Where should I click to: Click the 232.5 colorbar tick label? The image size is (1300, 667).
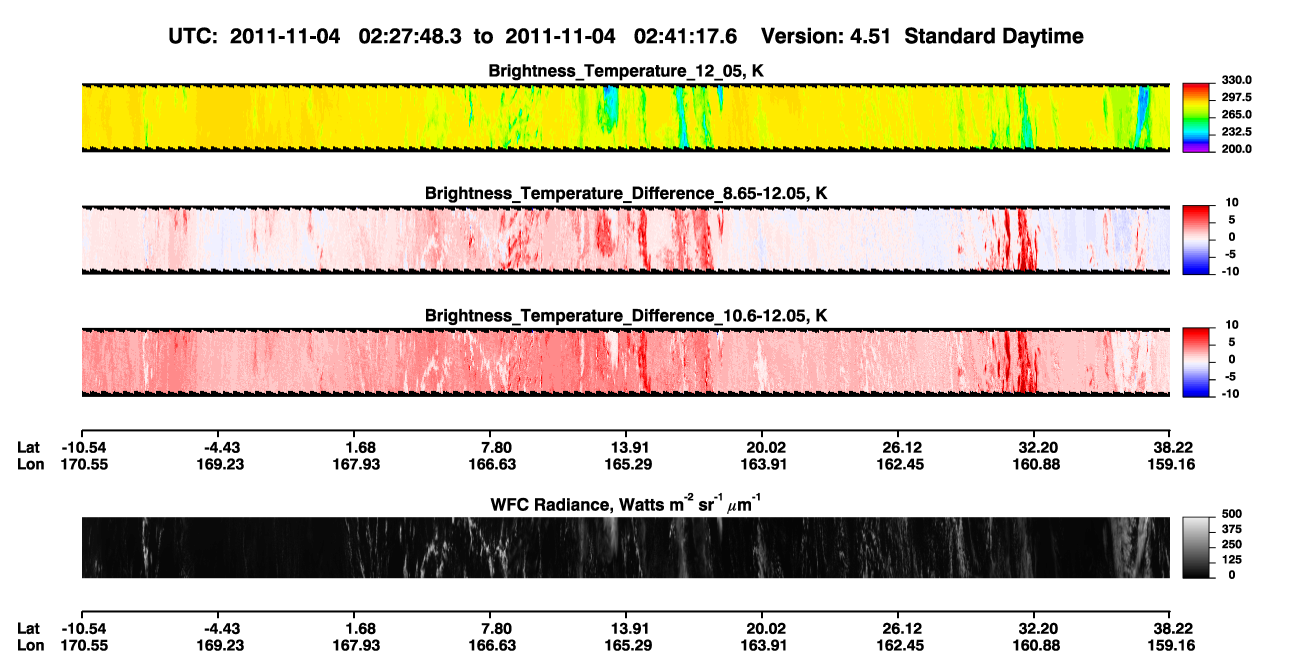(1237, 132)
